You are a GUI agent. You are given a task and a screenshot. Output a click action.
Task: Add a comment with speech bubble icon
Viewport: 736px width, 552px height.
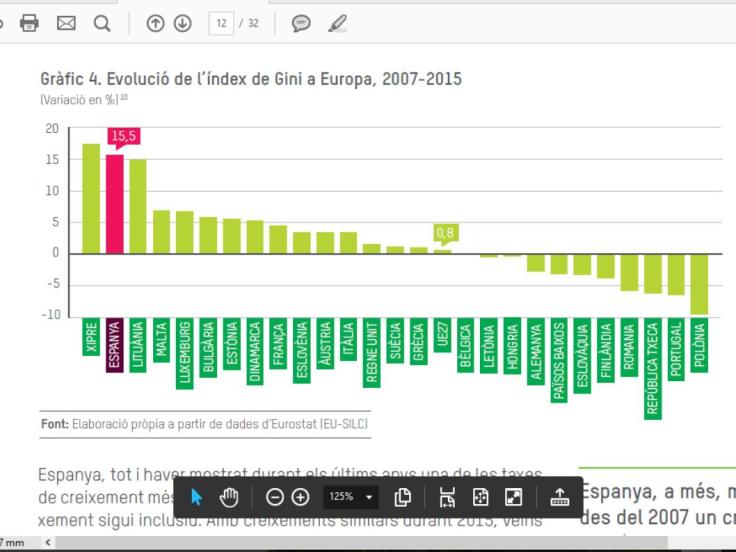(x=301, y=22)
